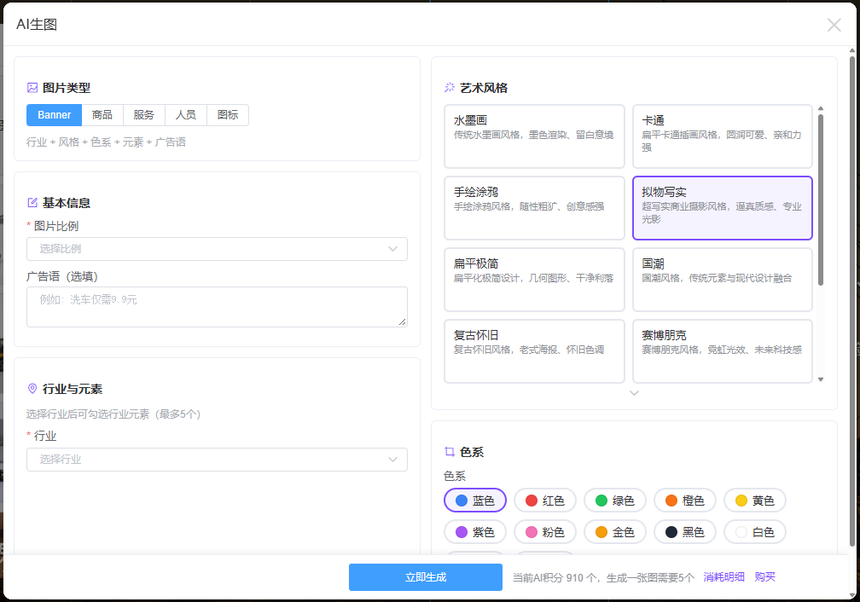Select the 蓝色 color scheme

475,501
